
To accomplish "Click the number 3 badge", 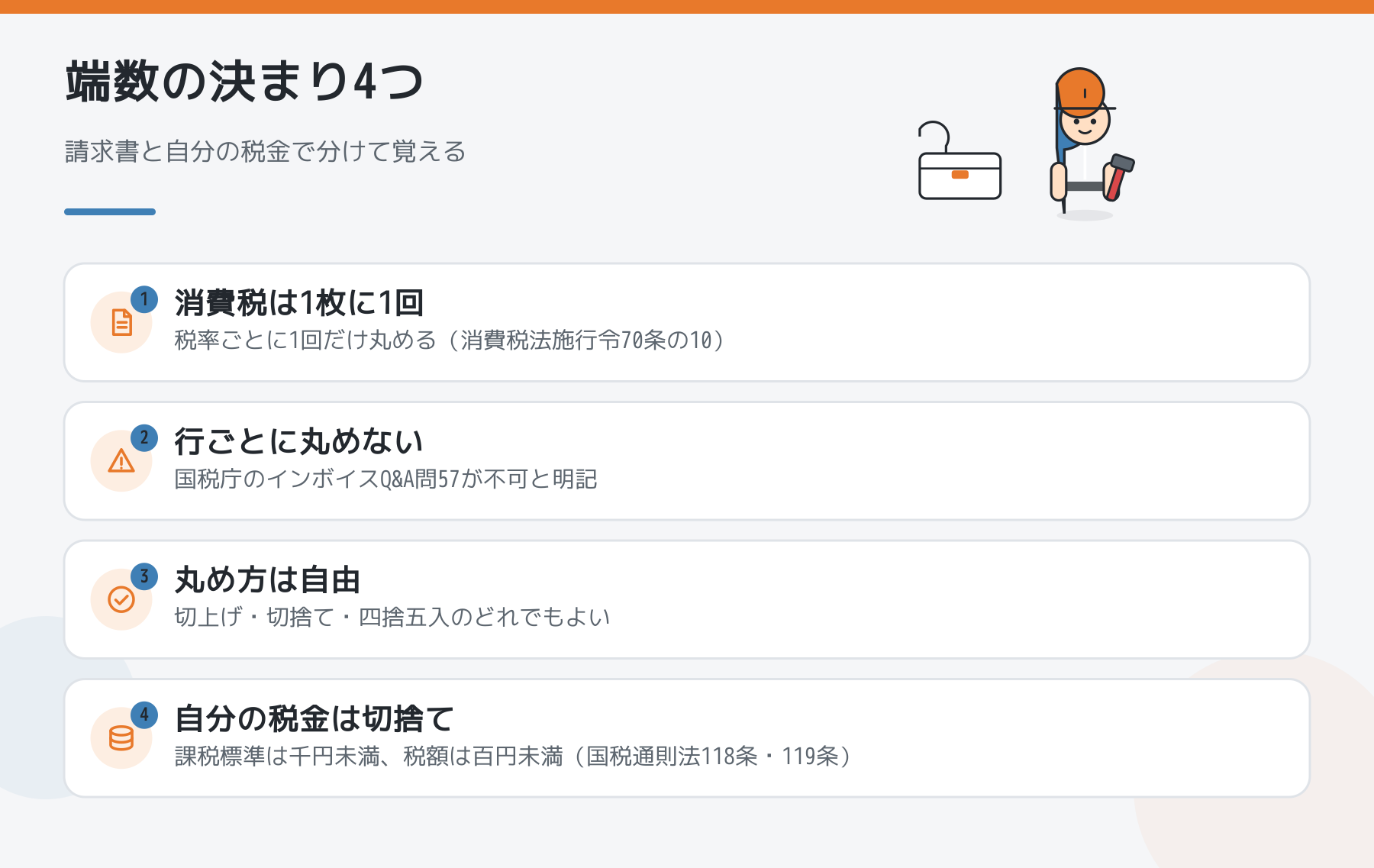I will [144, 576].
